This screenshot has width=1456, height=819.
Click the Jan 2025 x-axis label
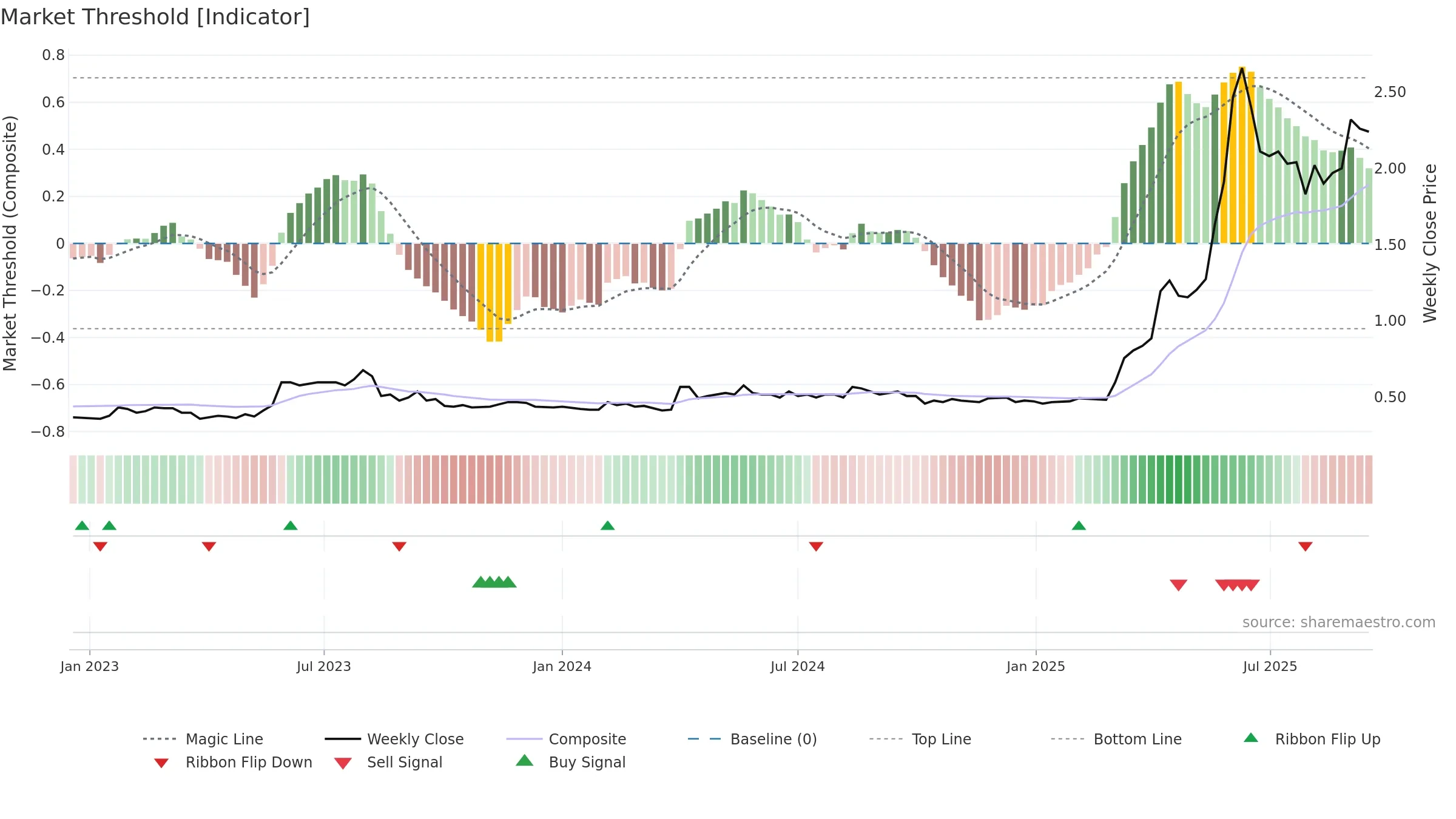tap(1036, 666)
